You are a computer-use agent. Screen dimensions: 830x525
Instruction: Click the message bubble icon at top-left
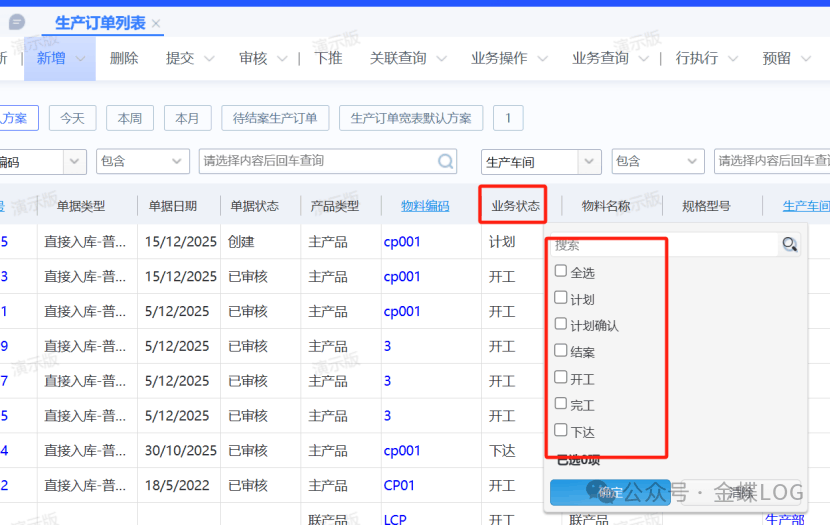pos(17,22)
